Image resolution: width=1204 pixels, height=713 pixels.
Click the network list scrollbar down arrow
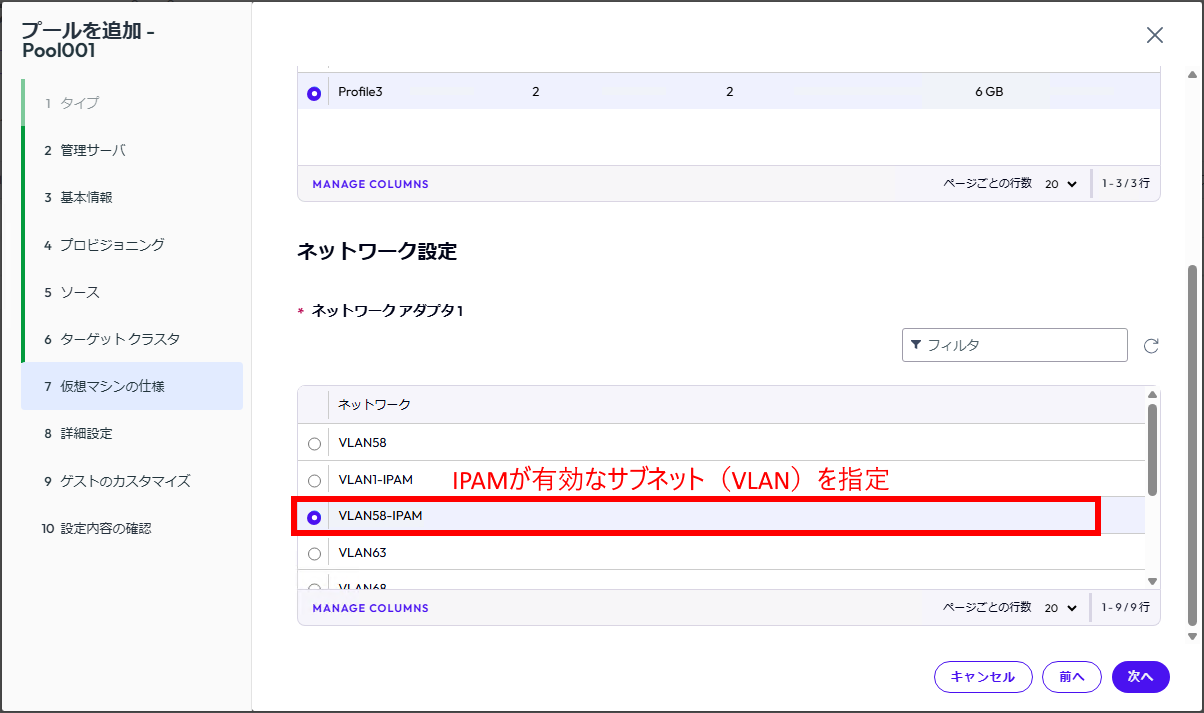[1152, 581]
